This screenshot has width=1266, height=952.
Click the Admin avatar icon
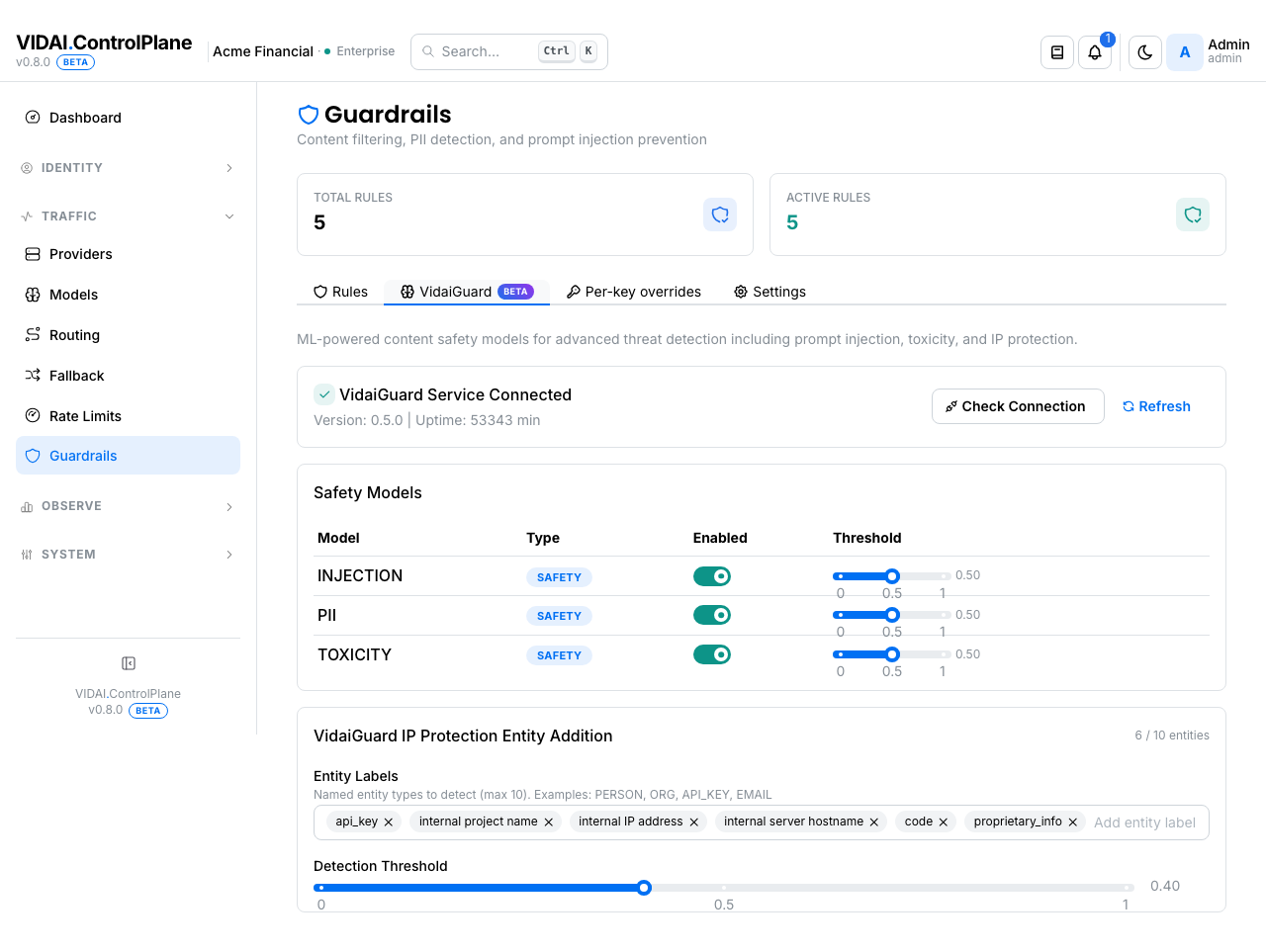(x=1185, y=52)
